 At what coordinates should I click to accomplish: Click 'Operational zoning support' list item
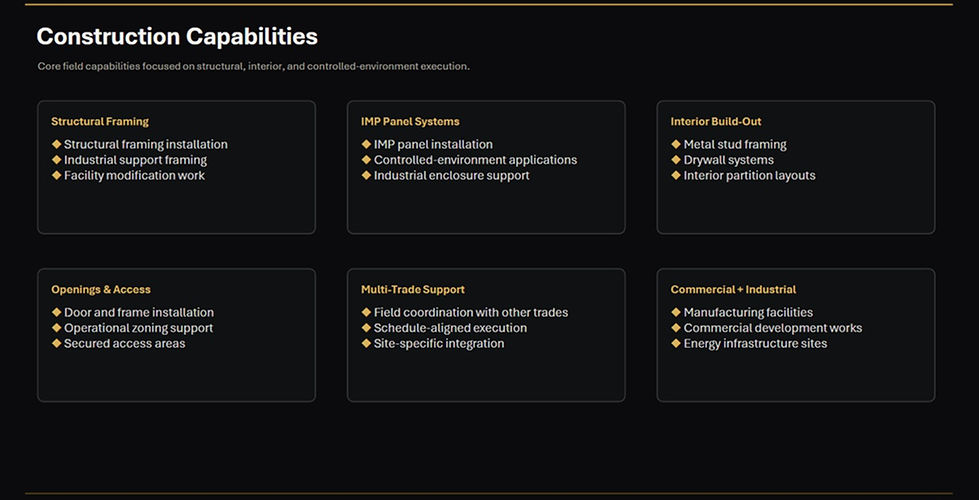(138, 328)
